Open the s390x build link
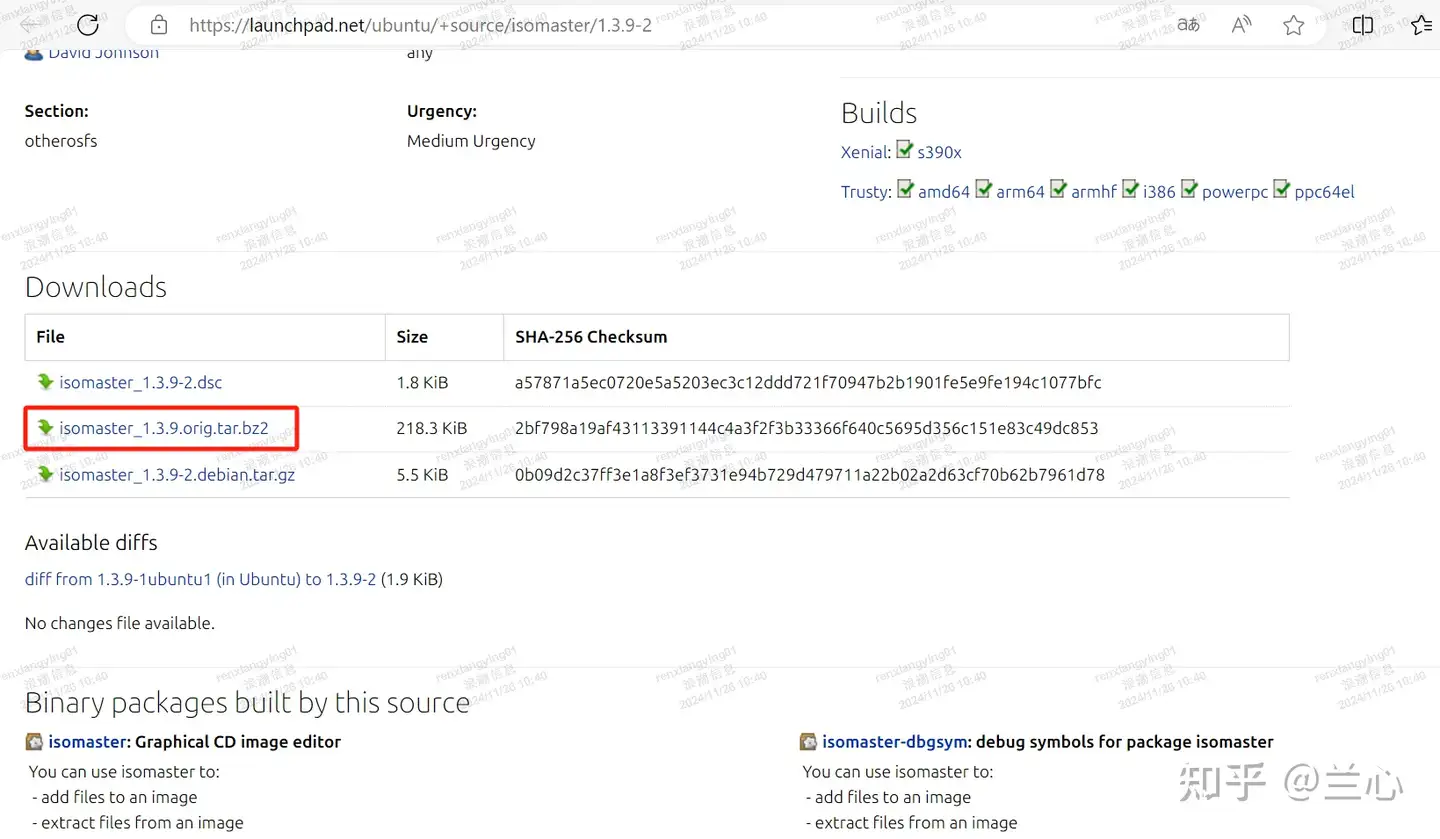1440x839 pixels. point(939,152)
